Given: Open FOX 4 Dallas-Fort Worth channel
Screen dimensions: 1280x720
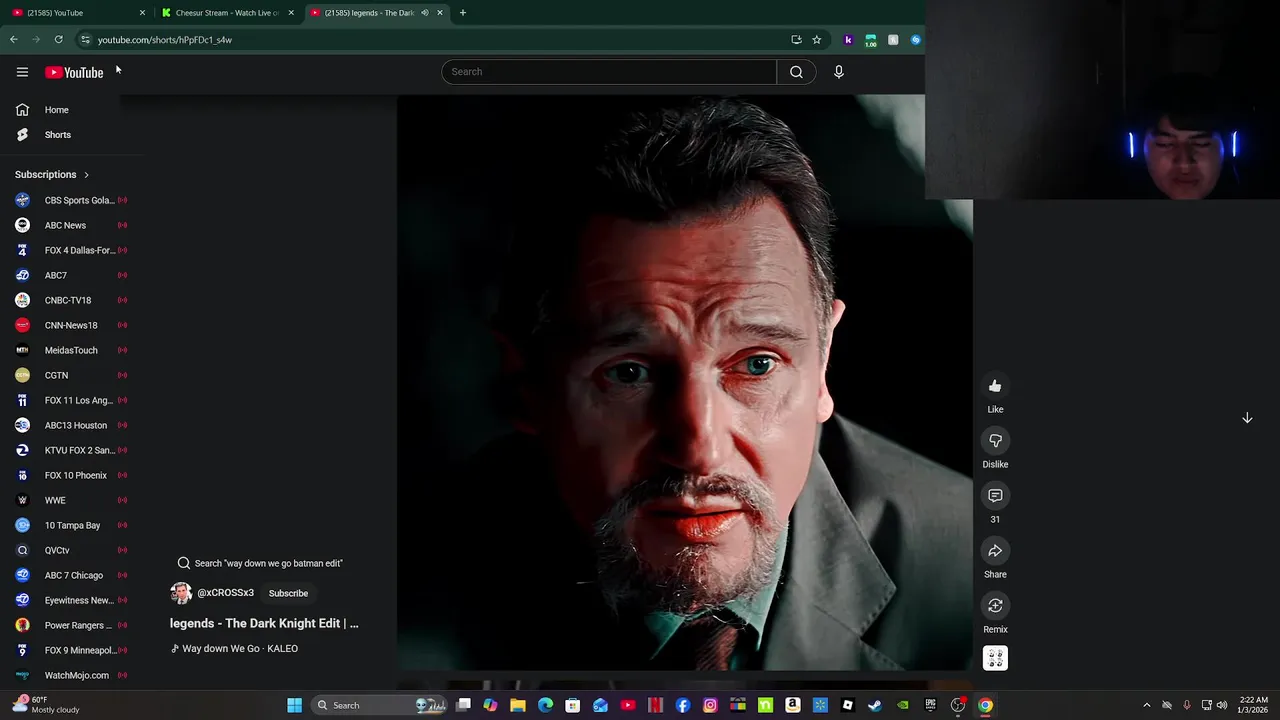Looking at the screenshot, I should pyautogui.click(x=72, y=250).
